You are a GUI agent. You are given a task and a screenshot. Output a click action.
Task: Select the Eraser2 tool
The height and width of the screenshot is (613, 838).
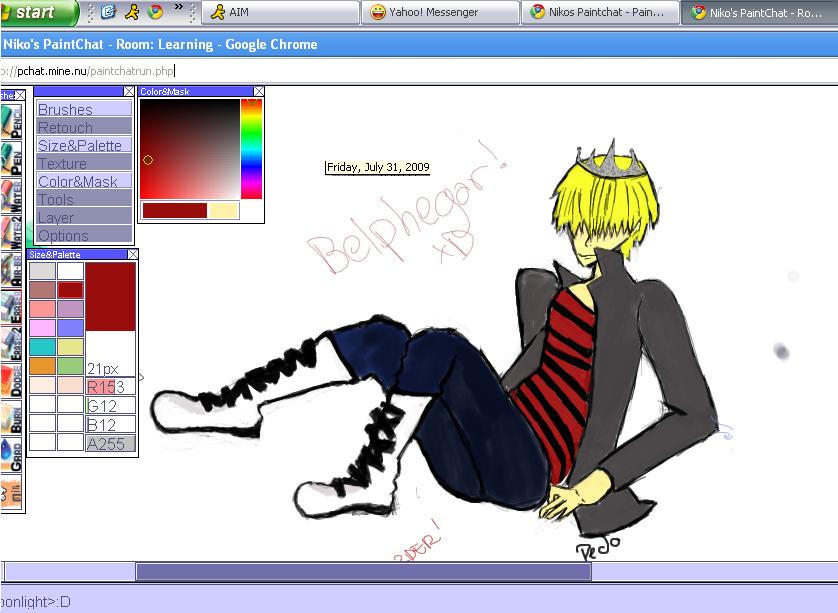(12, 344)
